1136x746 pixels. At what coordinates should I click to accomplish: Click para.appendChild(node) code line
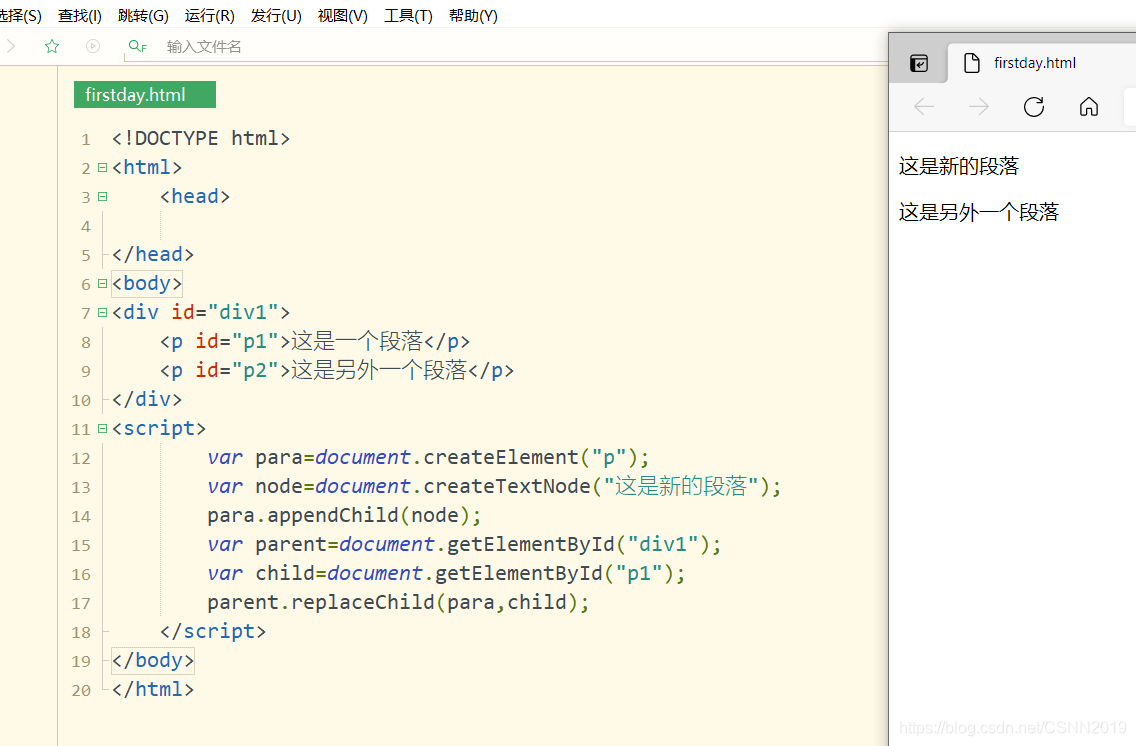point(344,515)
